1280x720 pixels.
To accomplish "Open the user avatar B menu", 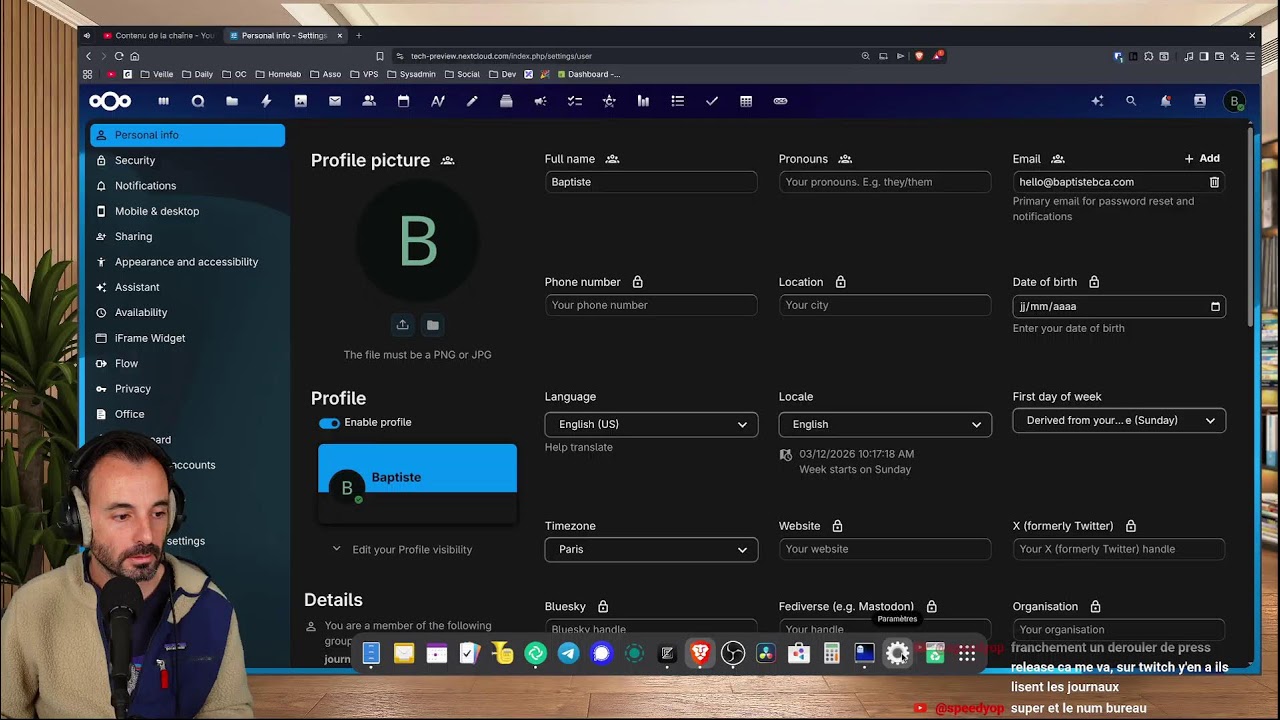I will [1235, 101].
